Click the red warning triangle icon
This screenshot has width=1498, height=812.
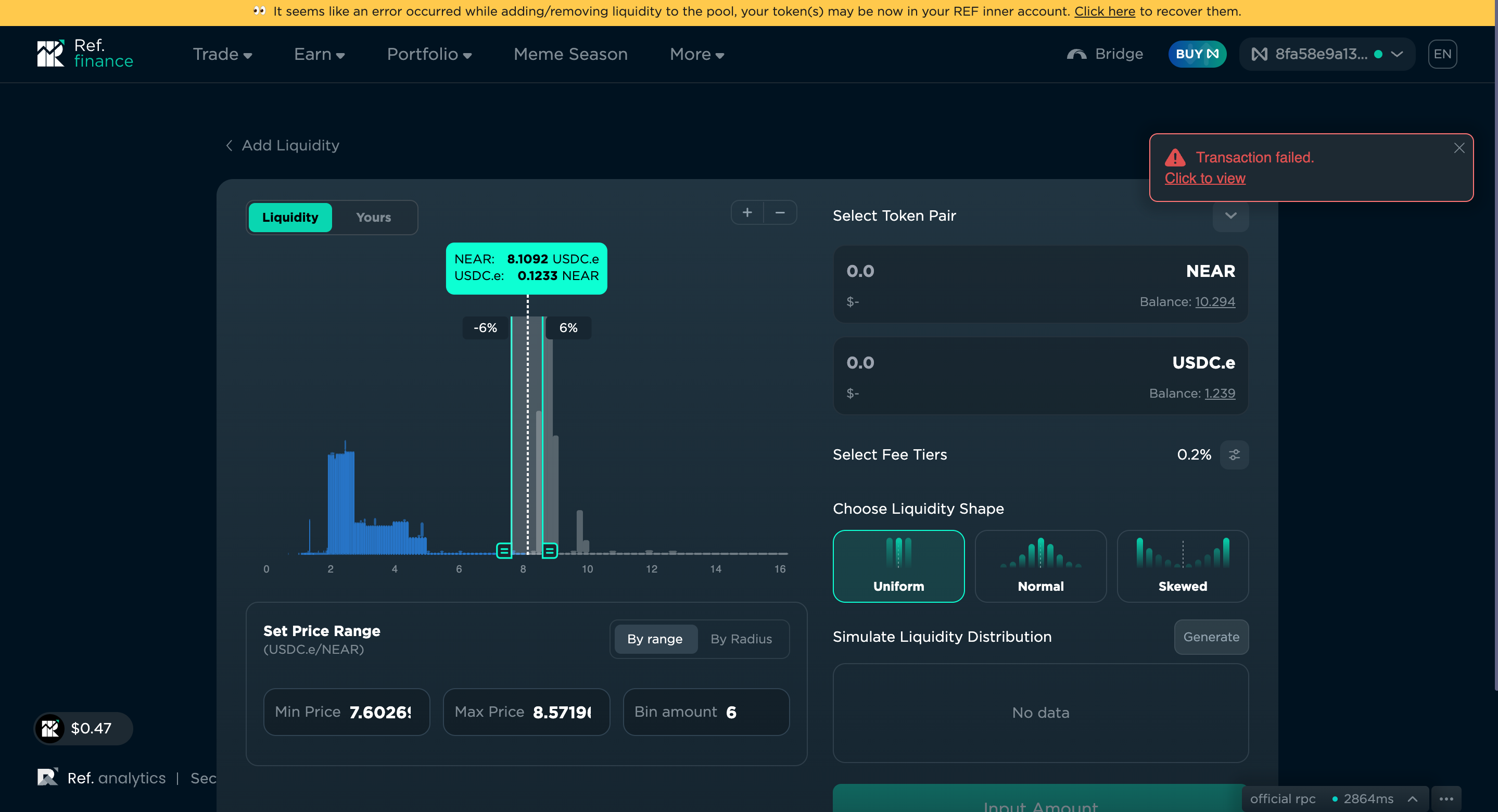[x=1175, y=158]
